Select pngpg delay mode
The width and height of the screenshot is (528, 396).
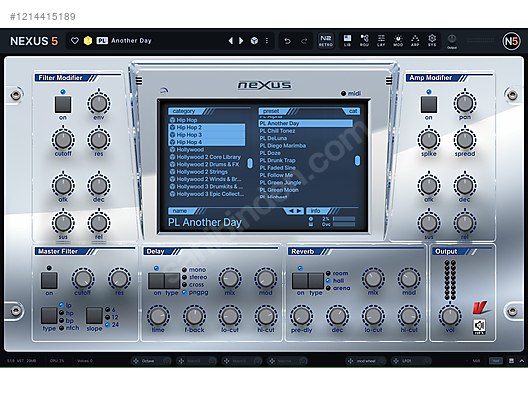pyautogui.click(x=195, y=292)
